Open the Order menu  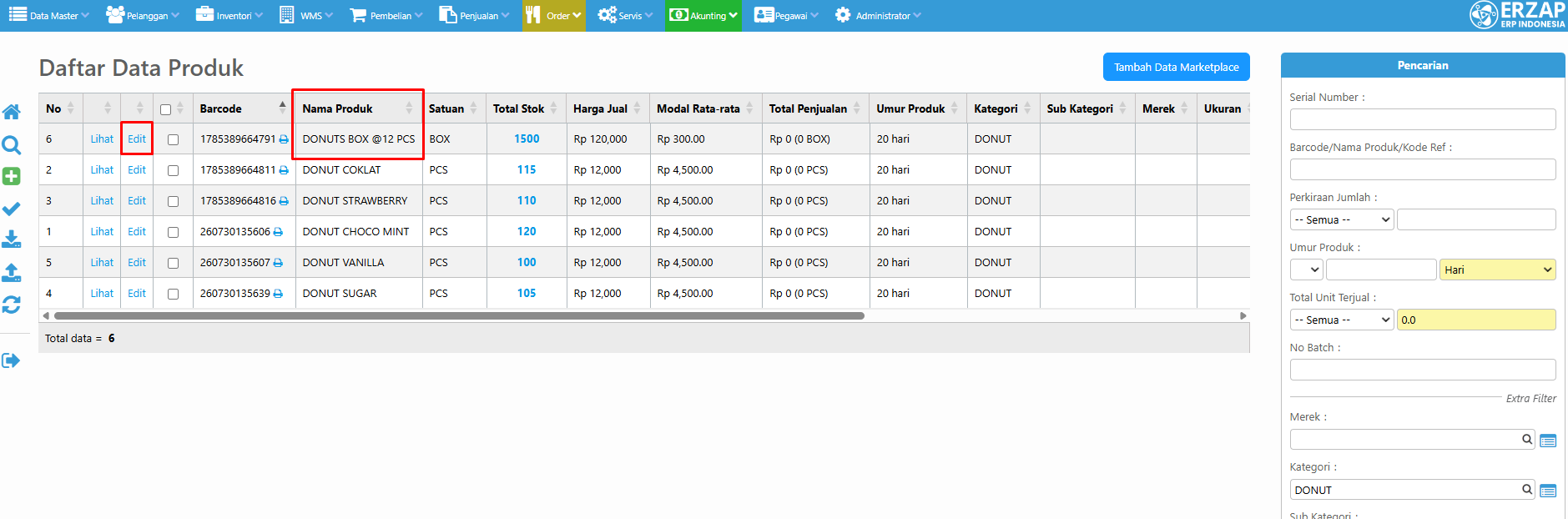click(553, 15)
